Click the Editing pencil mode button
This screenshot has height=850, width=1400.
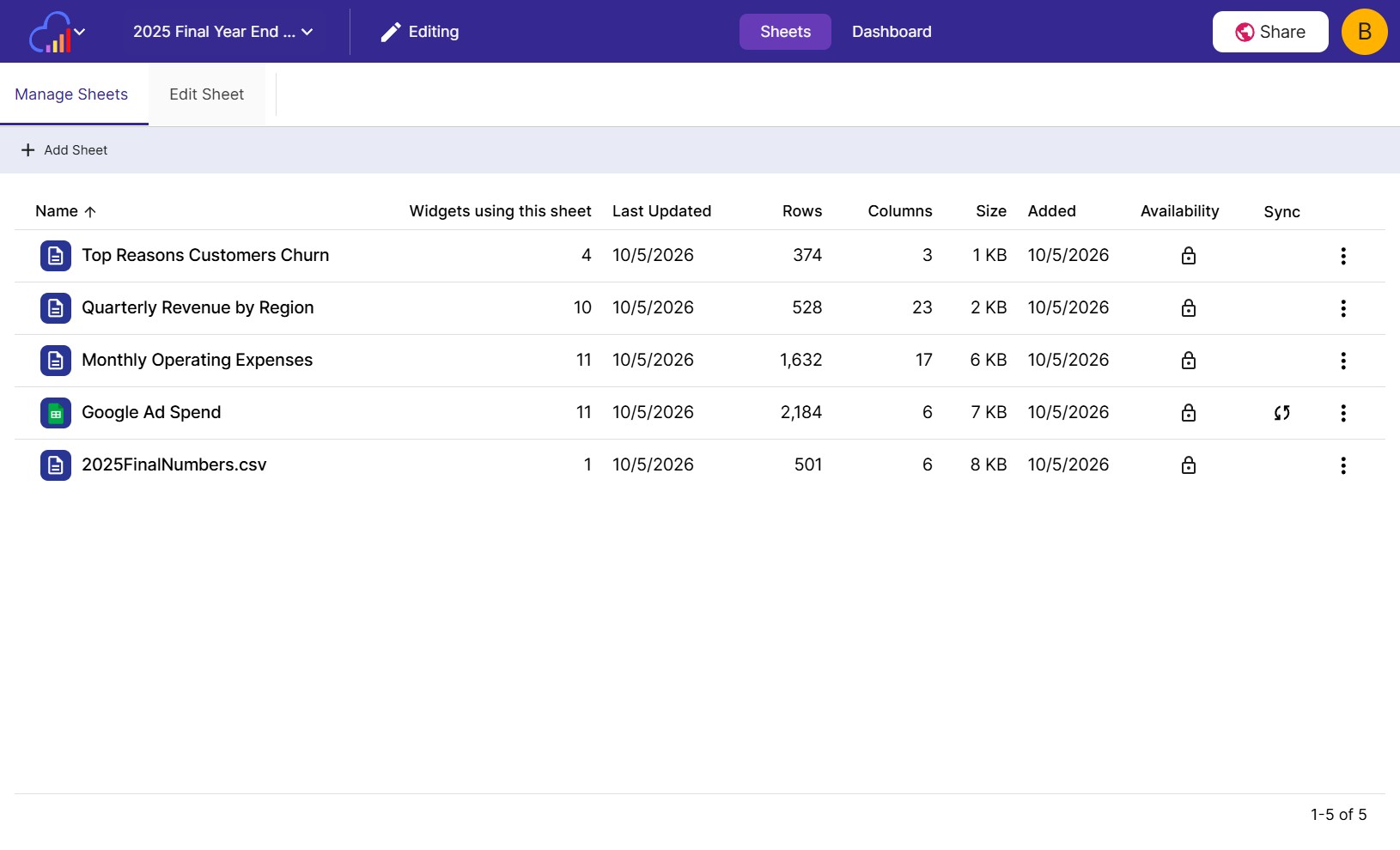click(x=420, y=32)
